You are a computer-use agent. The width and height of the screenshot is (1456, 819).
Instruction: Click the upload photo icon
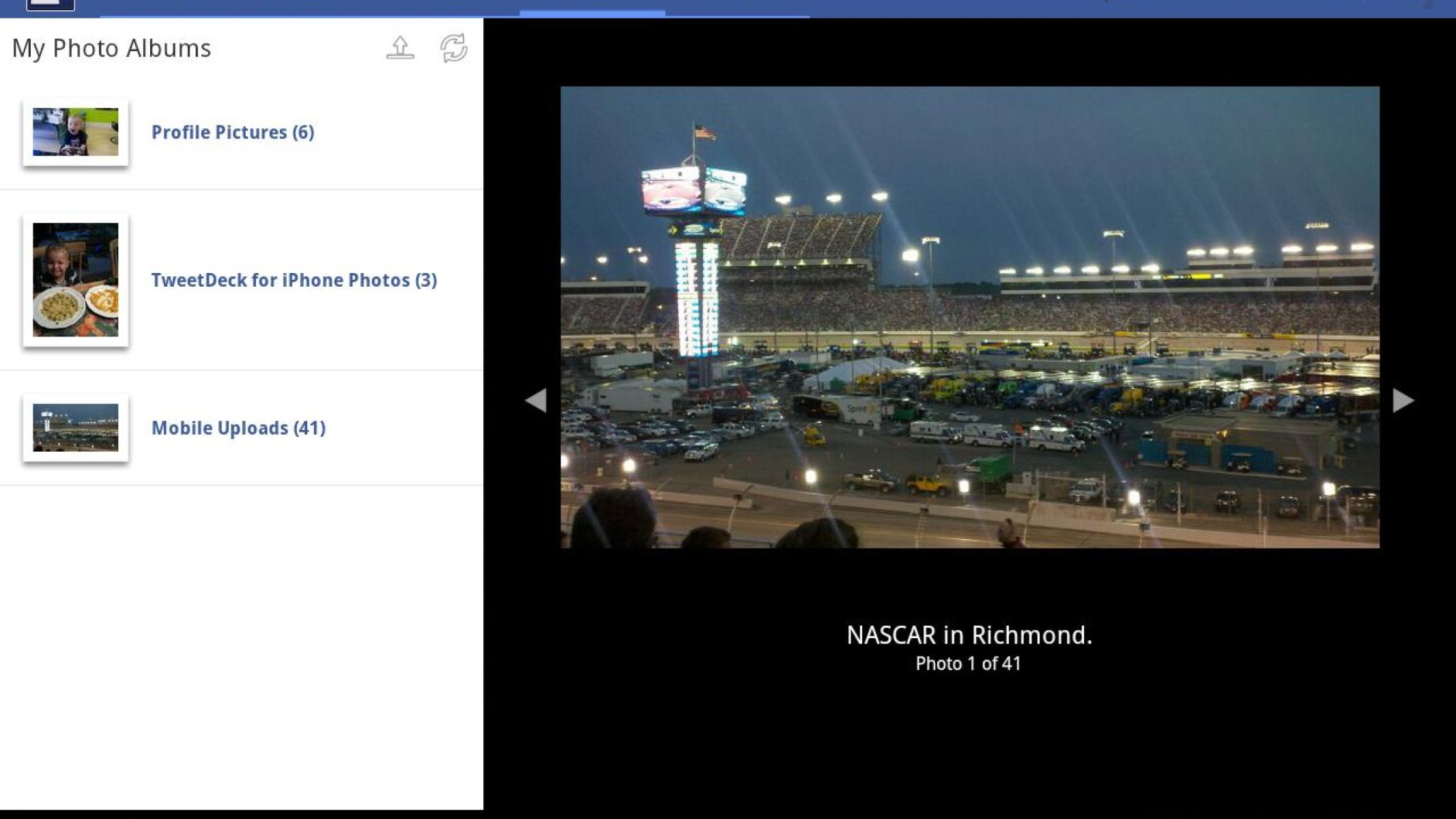[x=400, y=48]
